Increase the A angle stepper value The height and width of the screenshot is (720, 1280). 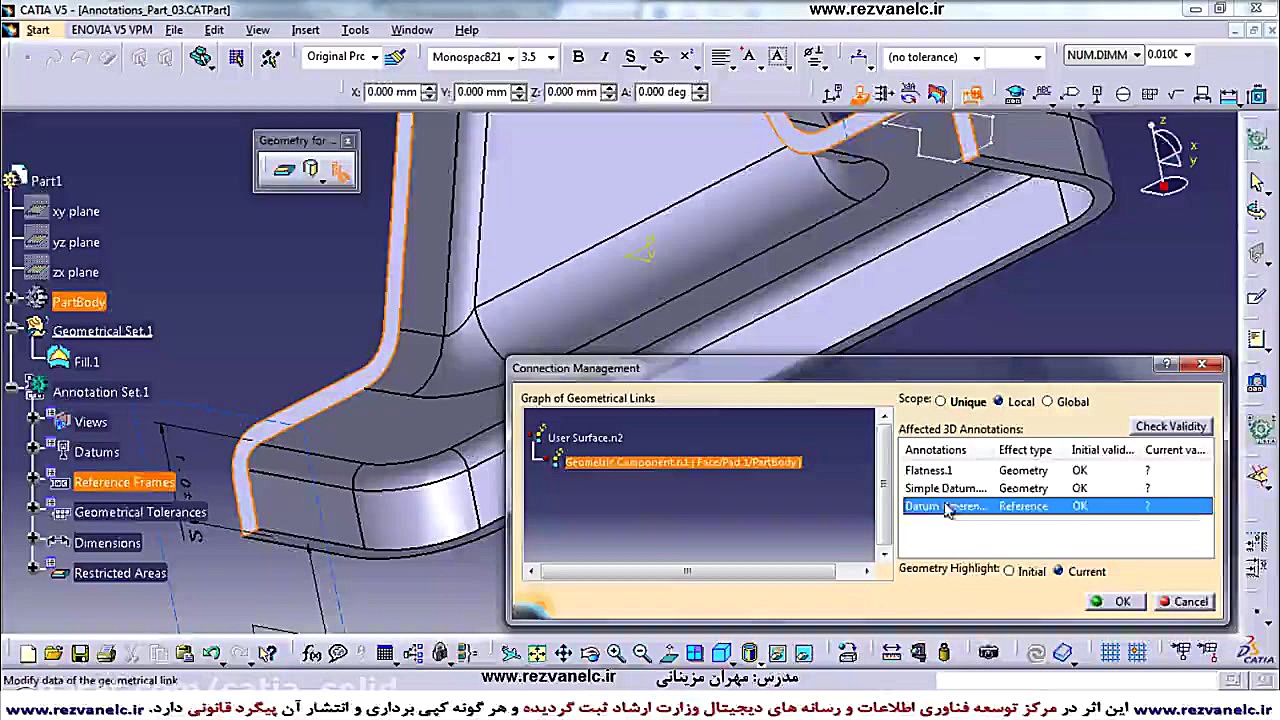click(699, 88)
